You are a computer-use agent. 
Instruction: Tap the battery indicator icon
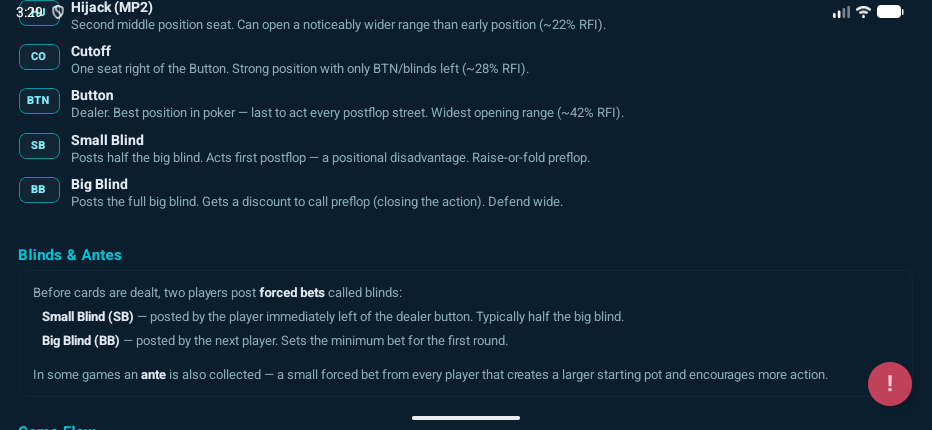[x=889, y=12]
